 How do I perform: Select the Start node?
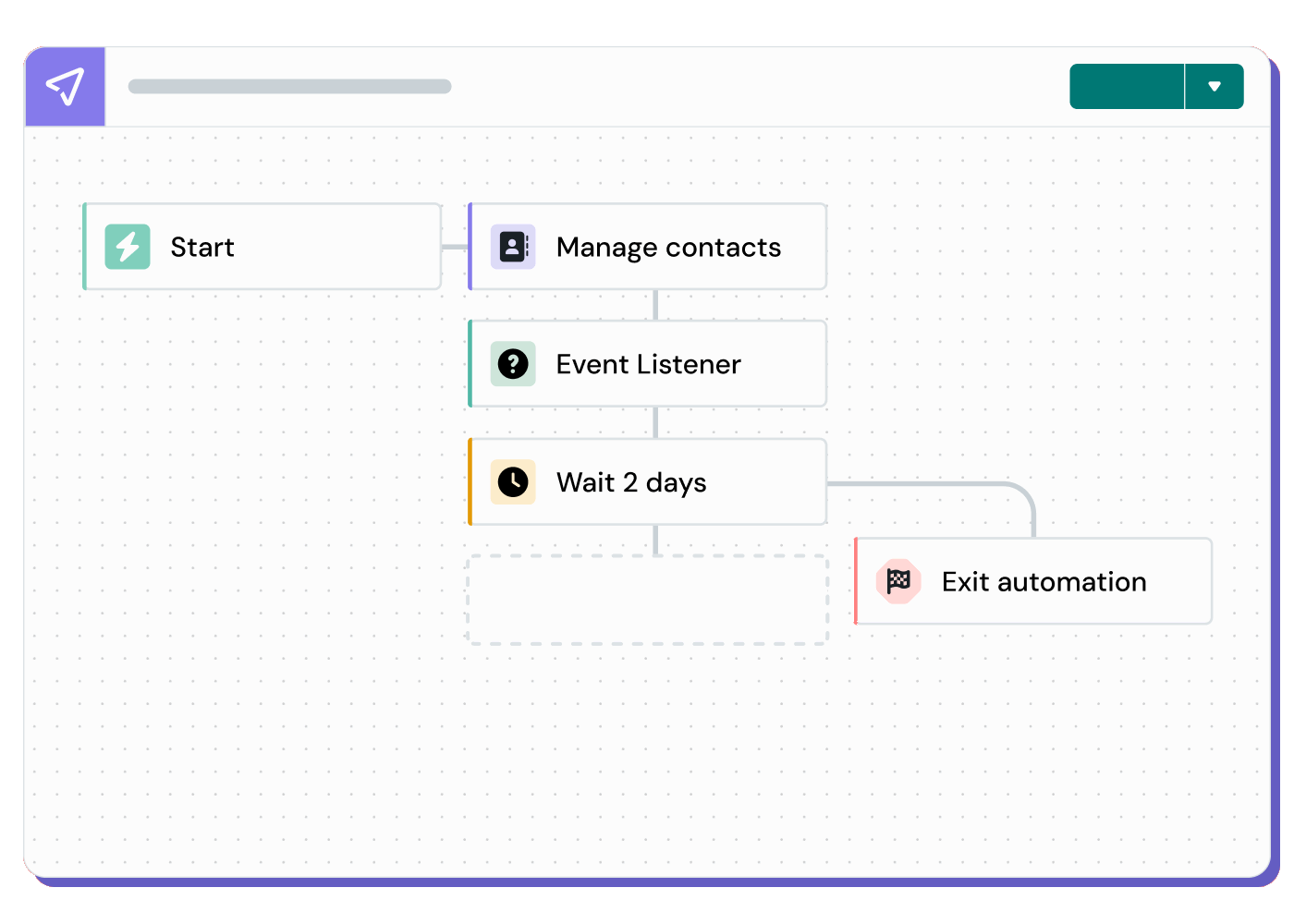tap(262, 247)
